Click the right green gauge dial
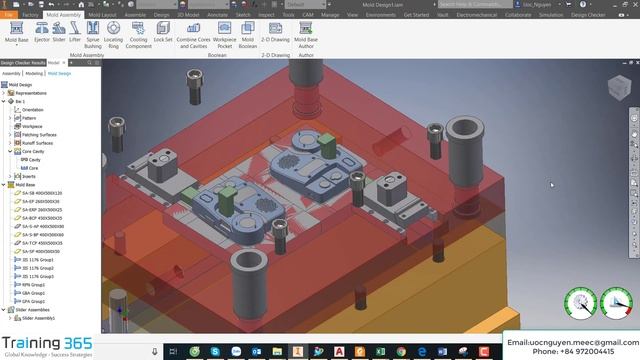This screenshot has width=640, height=360. (616, 303)
